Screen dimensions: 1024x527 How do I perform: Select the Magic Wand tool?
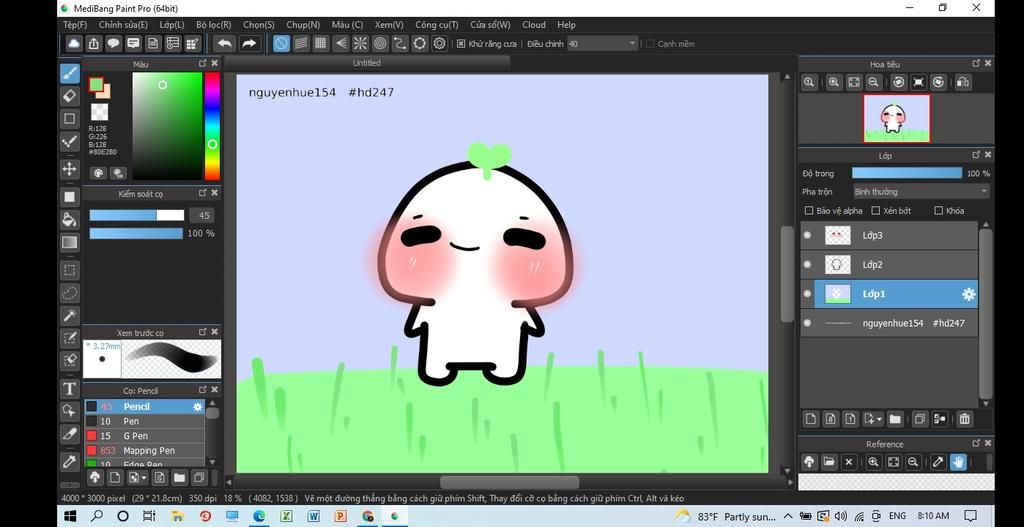[70, 315]
